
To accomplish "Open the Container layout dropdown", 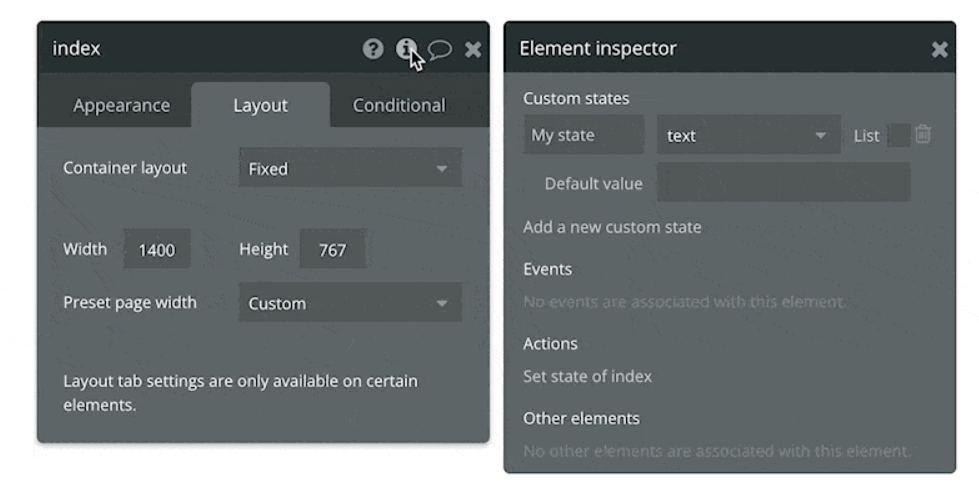I will [350, 168].
